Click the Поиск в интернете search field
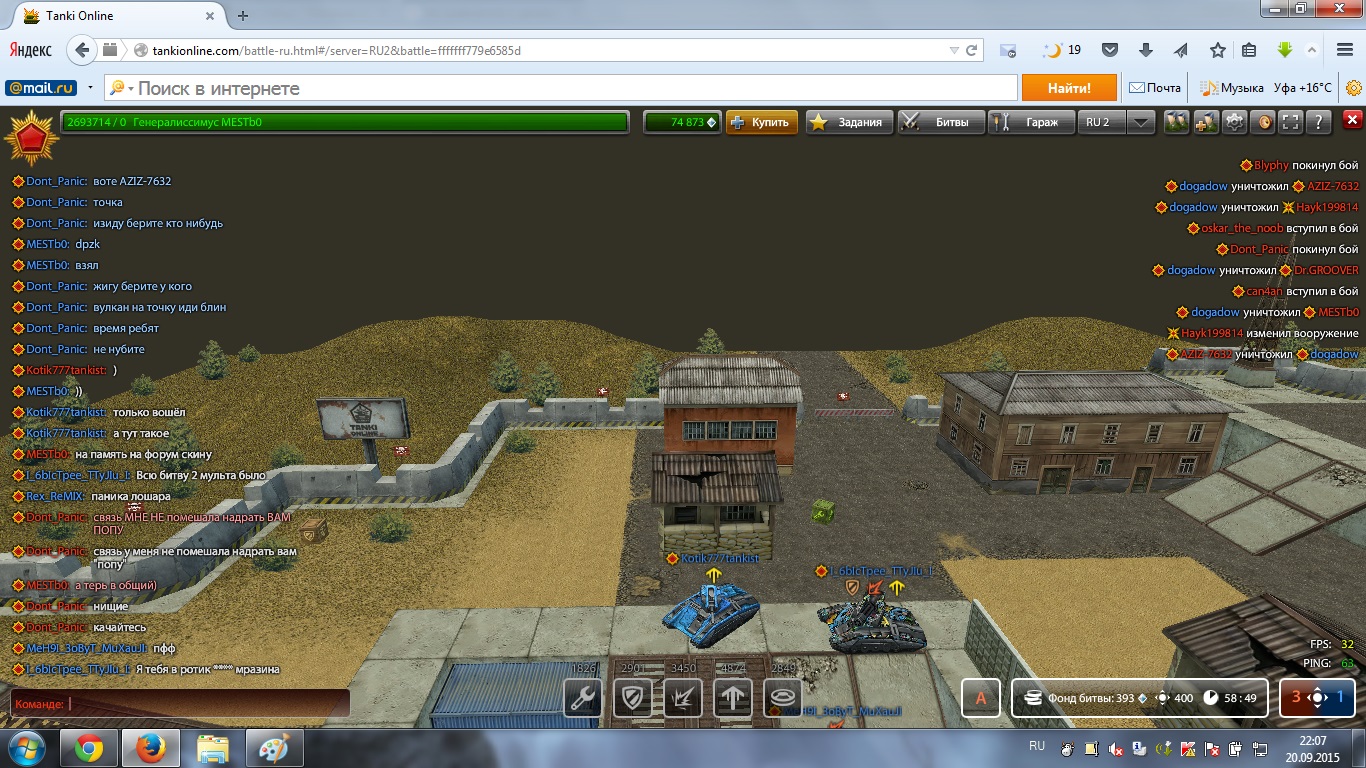The image size is (1366, 768). (x=561, y=88)
